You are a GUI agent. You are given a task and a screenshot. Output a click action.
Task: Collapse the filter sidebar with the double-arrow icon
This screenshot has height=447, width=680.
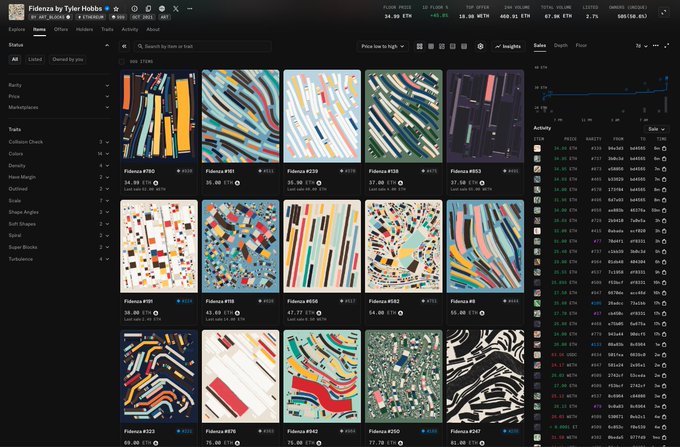[x=124, y=46]
